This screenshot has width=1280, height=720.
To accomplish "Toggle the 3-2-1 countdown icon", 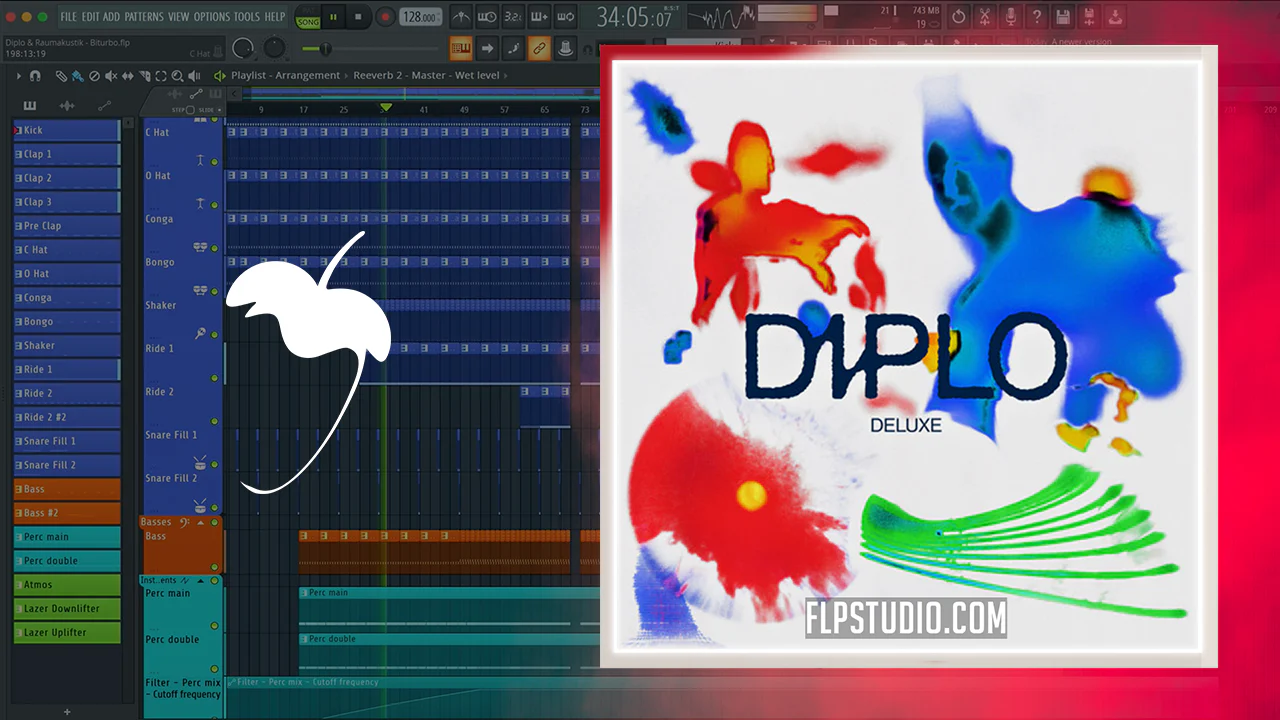I will click(x=513, y=17).
